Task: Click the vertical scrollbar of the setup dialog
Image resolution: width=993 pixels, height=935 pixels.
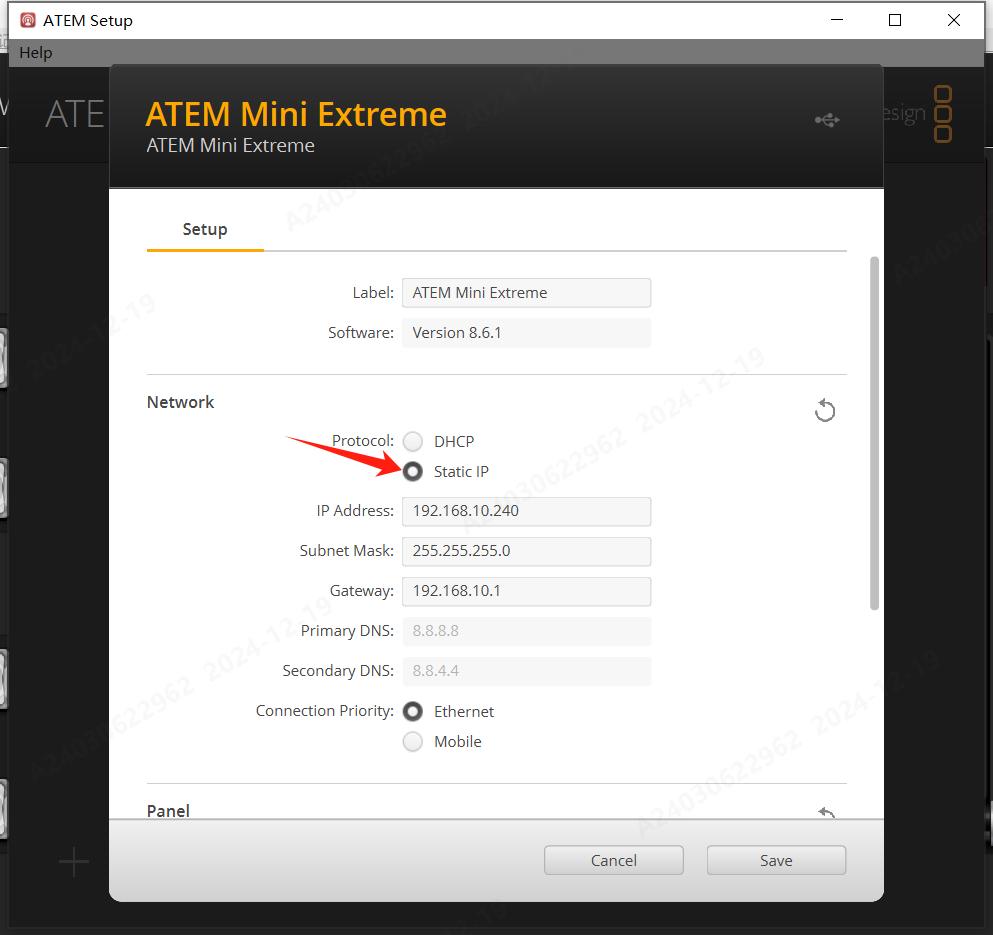Action: [874, 433]
